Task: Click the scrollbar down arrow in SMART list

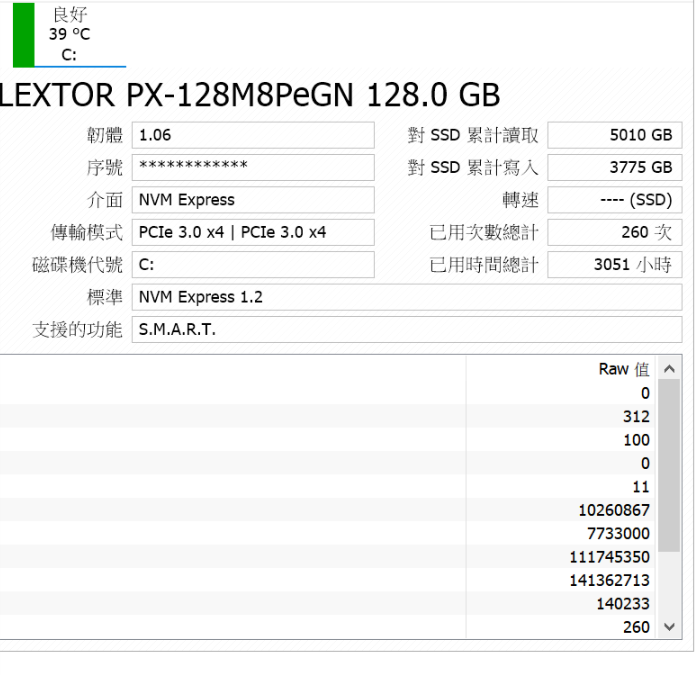Action: (x=669, y=627)
